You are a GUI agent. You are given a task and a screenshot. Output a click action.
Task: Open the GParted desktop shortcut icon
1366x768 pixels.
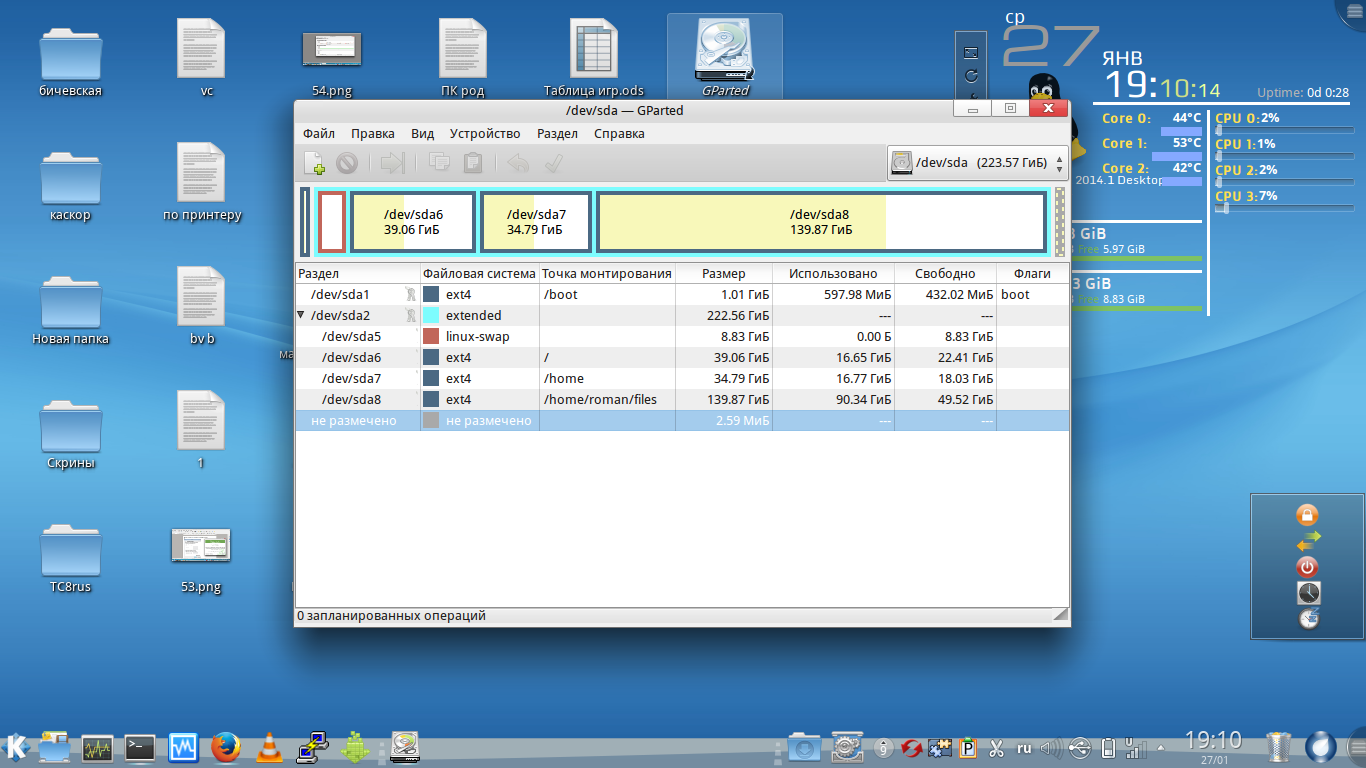click(x=725, y=55)
